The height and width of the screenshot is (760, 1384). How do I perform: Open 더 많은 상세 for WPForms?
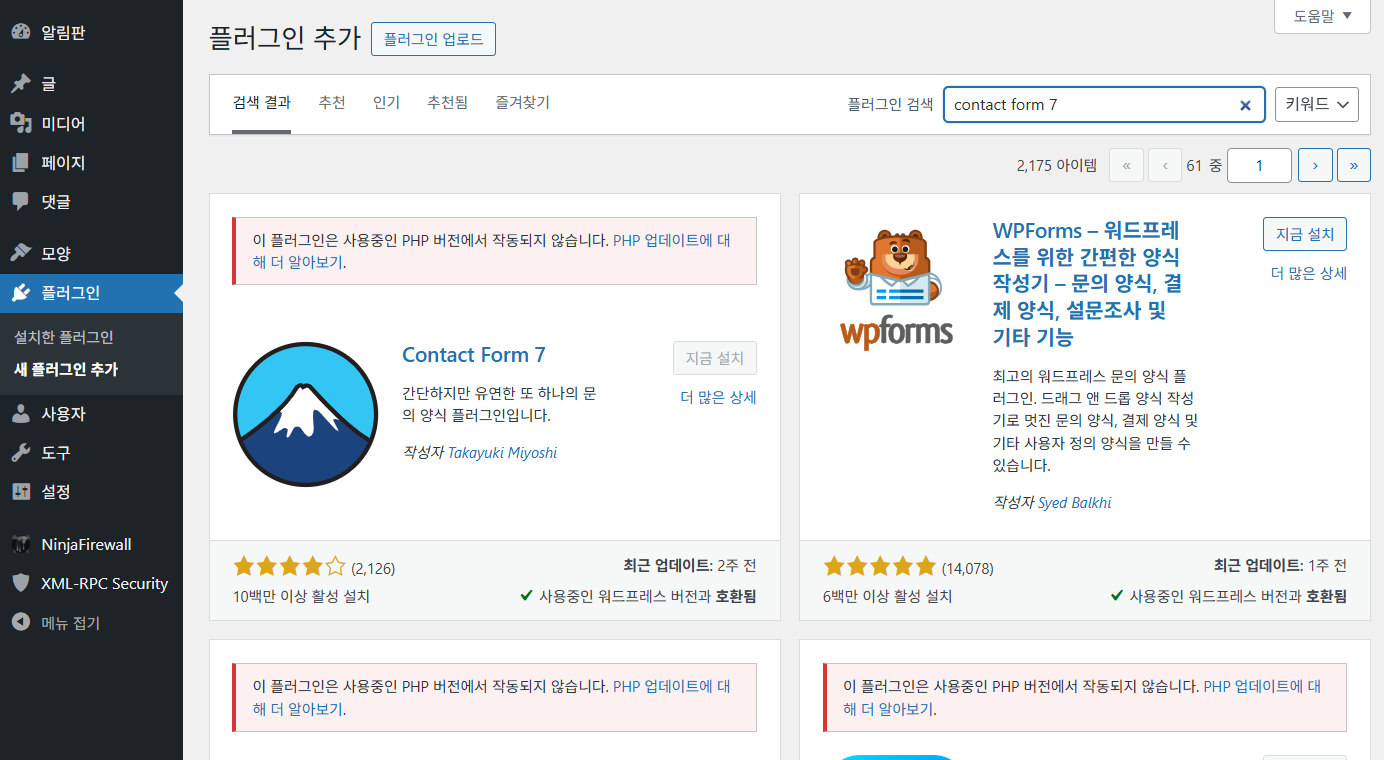(x=1309, y=273)
